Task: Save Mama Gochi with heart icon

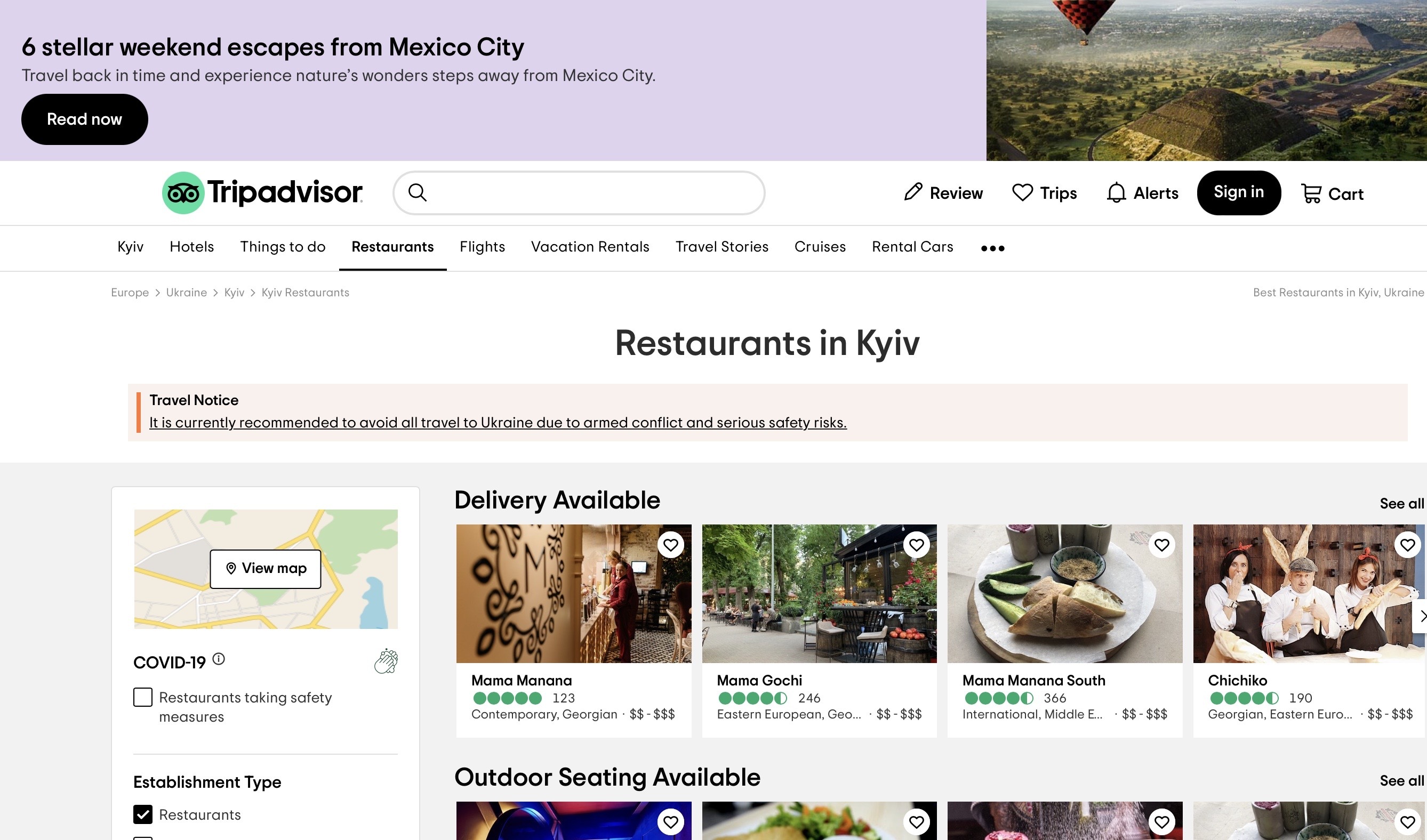Action: pos(916,545)
